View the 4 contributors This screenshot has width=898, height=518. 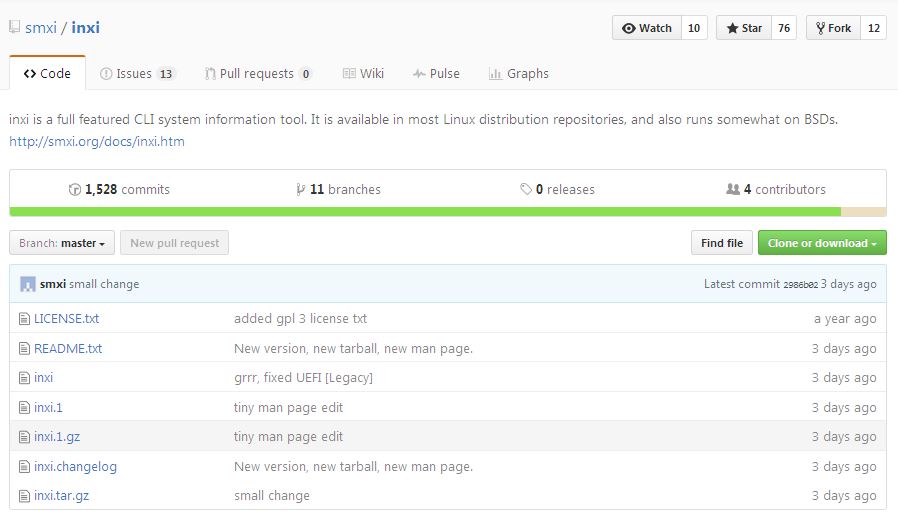776,189
